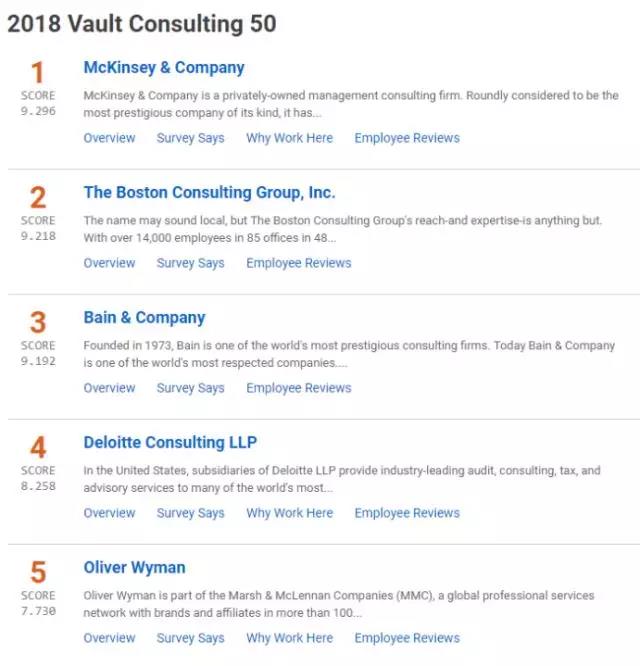Open the Oliver Wyman title link
The image size is (640, 666).
pyautogui.click(x=134, y=568)
